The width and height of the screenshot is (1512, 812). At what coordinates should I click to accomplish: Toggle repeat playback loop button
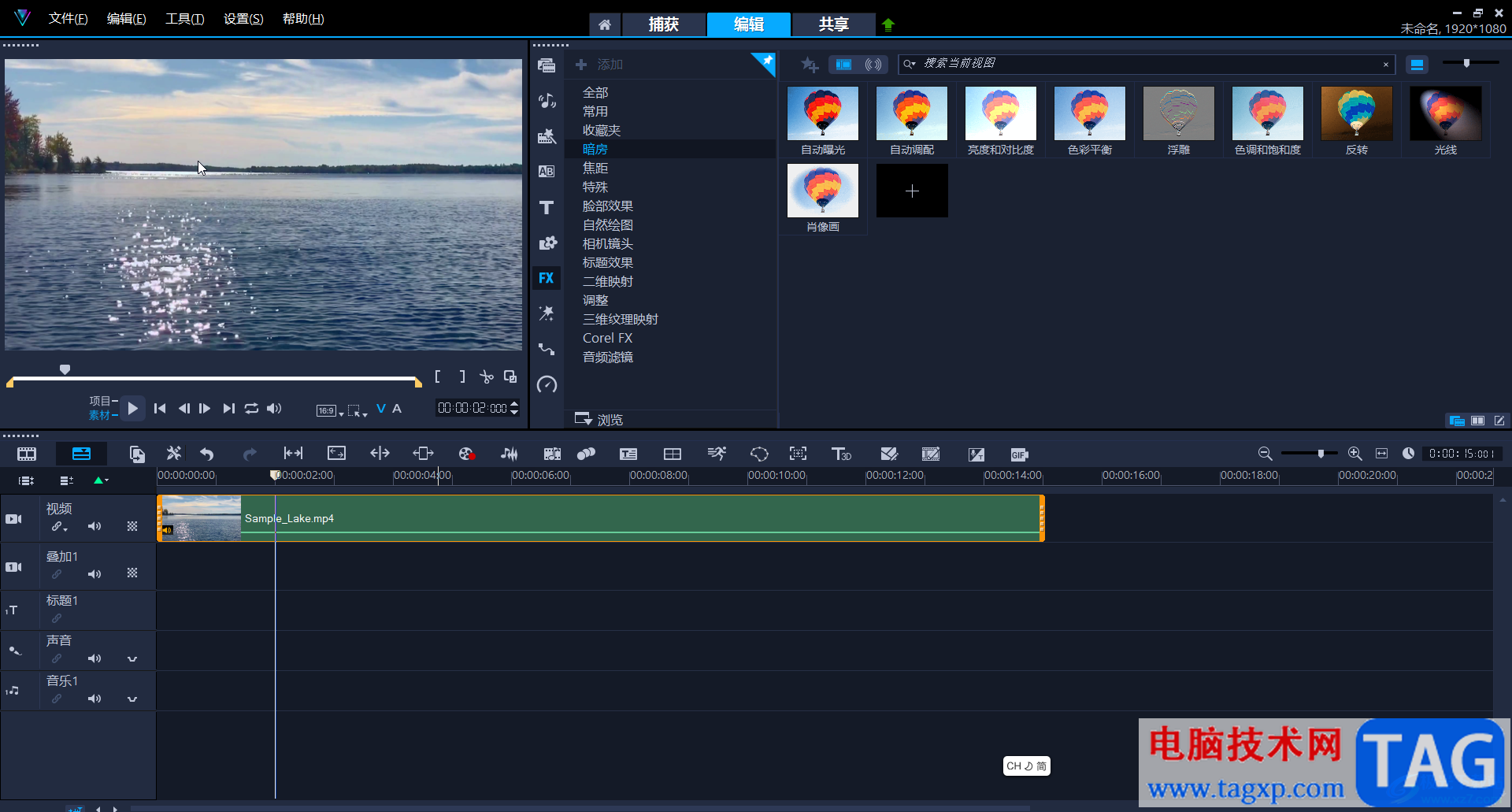[x=251, y=408]
